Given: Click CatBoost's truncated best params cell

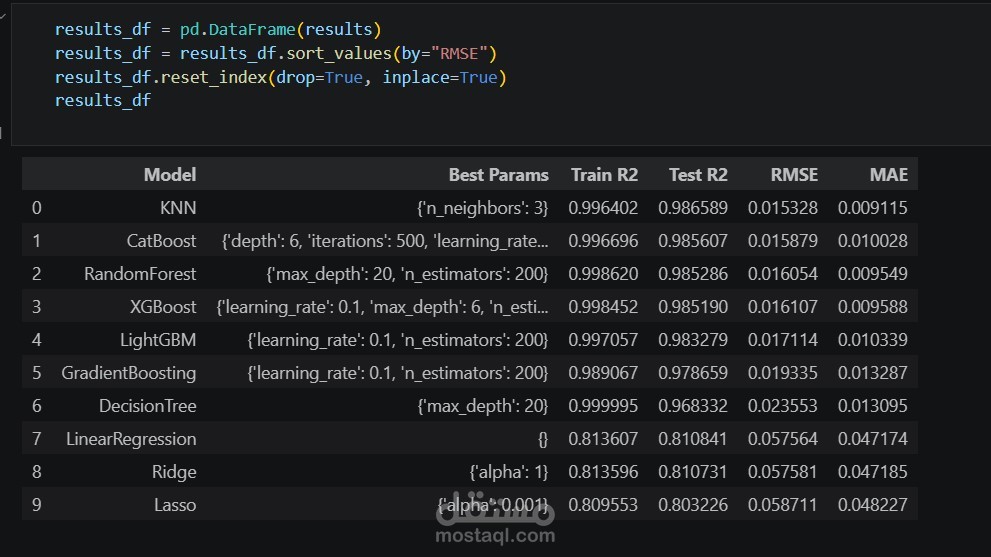Looking at the screenshot, I should 385,241.
